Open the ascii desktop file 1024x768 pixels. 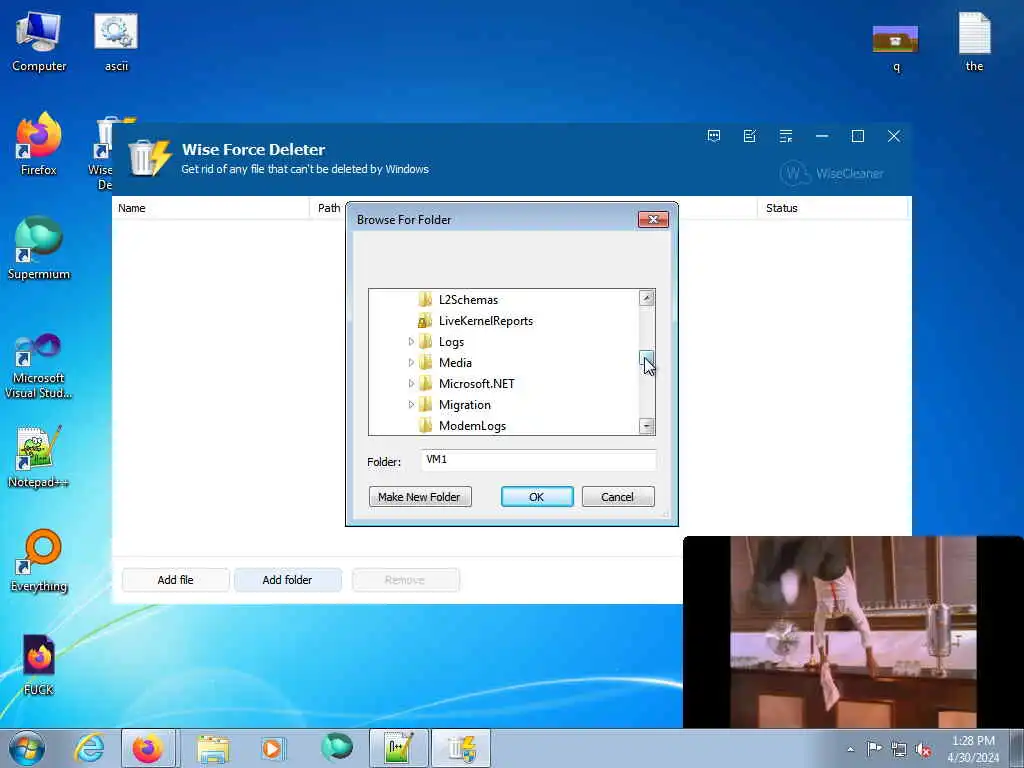tap(116, 42)
